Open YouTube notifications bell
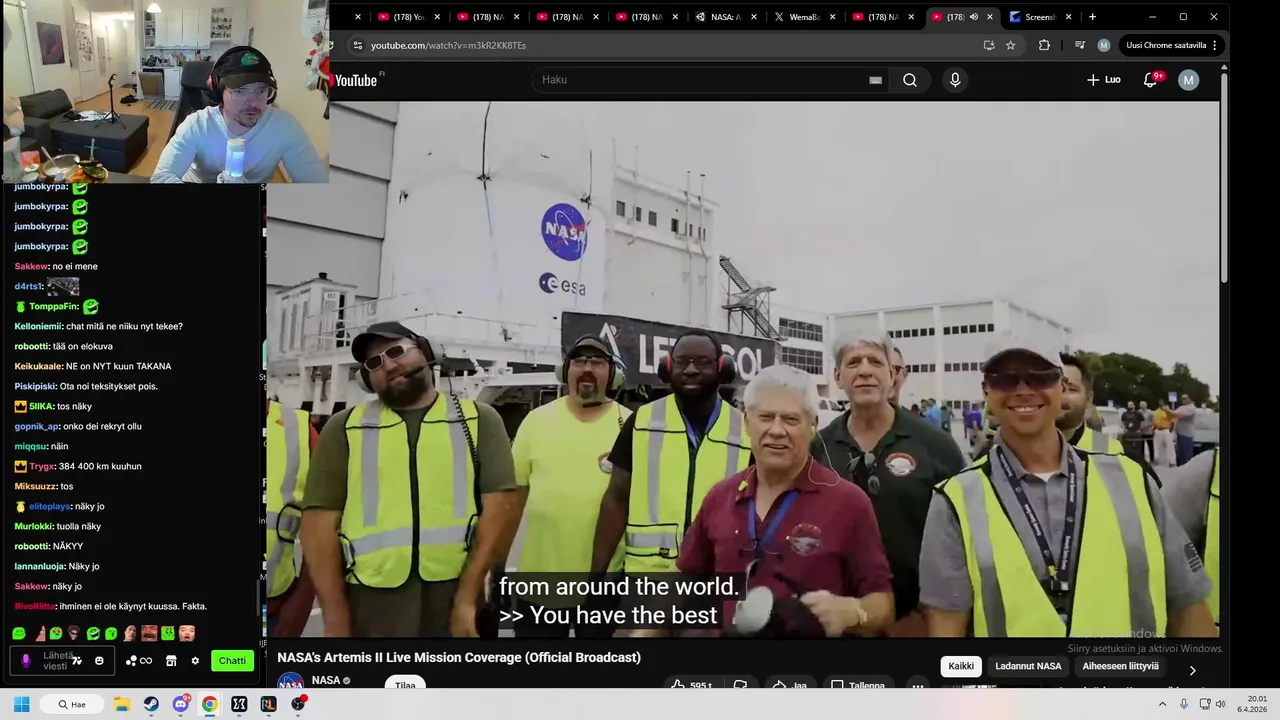Screen dimensions: 1280x720 point(1150,80)
